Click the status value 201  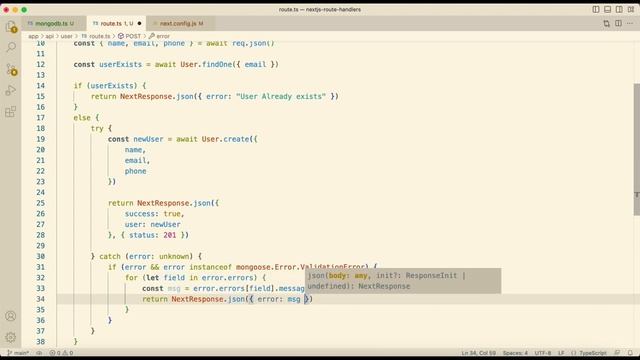(x=170, y=235)
